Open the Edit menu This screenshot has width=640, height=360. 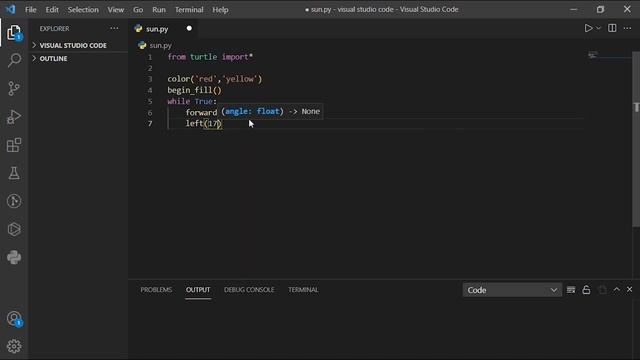(x=52, y=9)
